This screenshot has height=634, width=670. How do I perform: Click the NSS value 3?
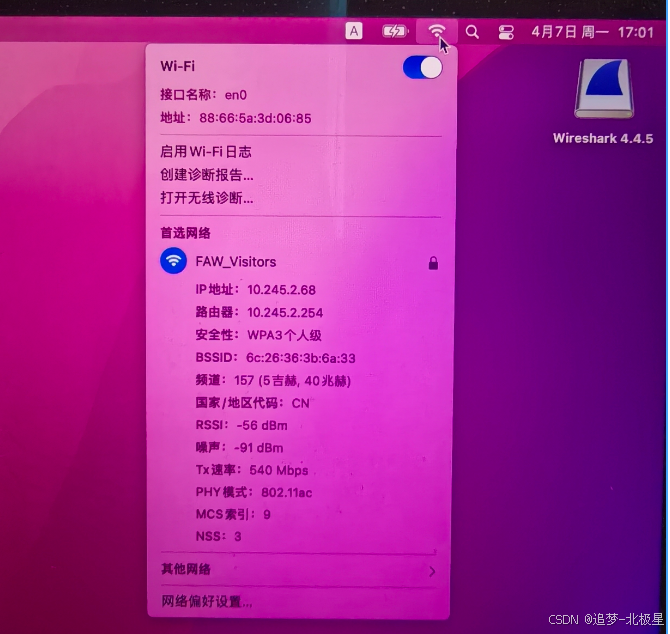[238, 537]
